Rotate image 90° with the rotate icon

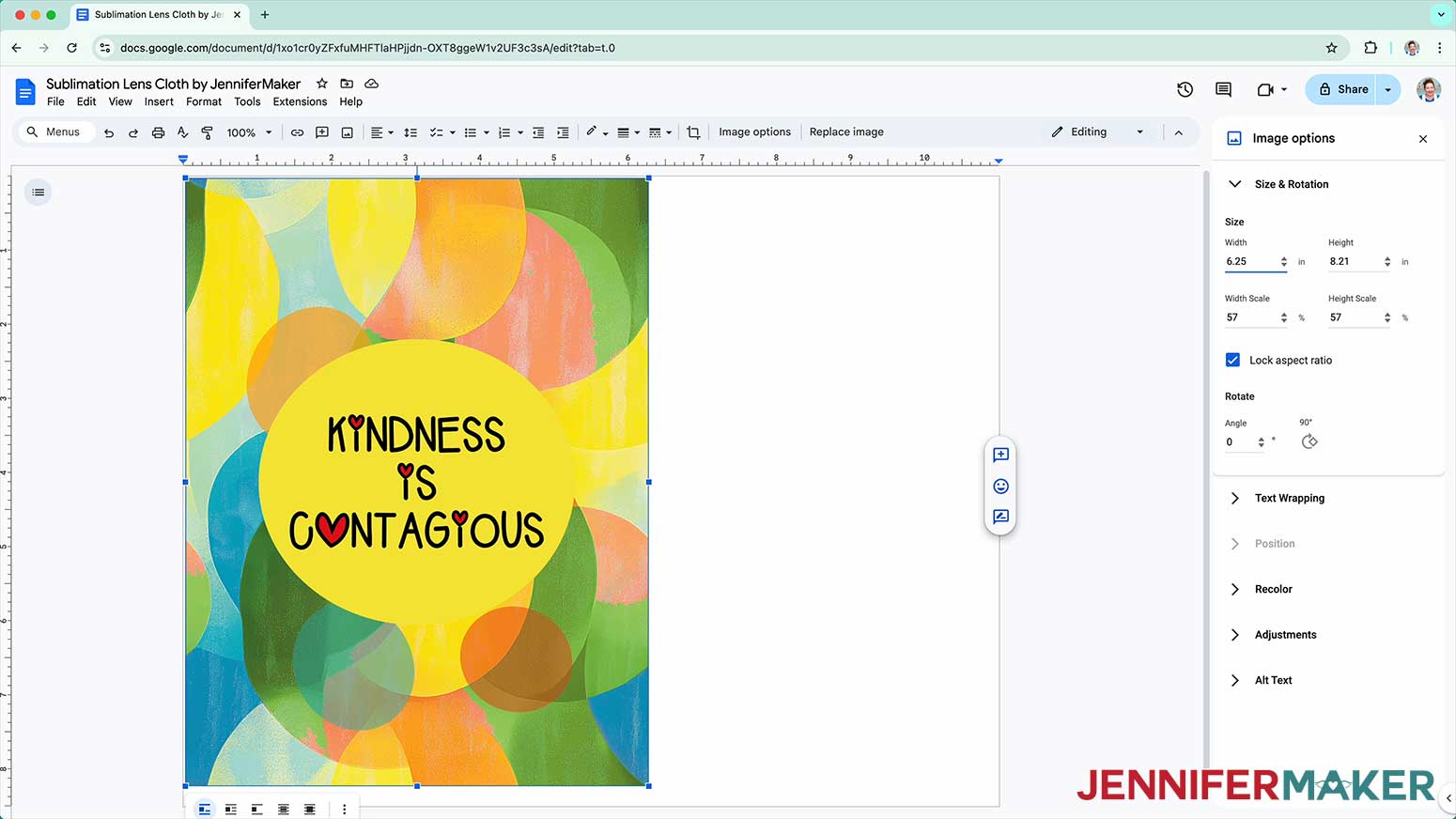click(1309, 441)
